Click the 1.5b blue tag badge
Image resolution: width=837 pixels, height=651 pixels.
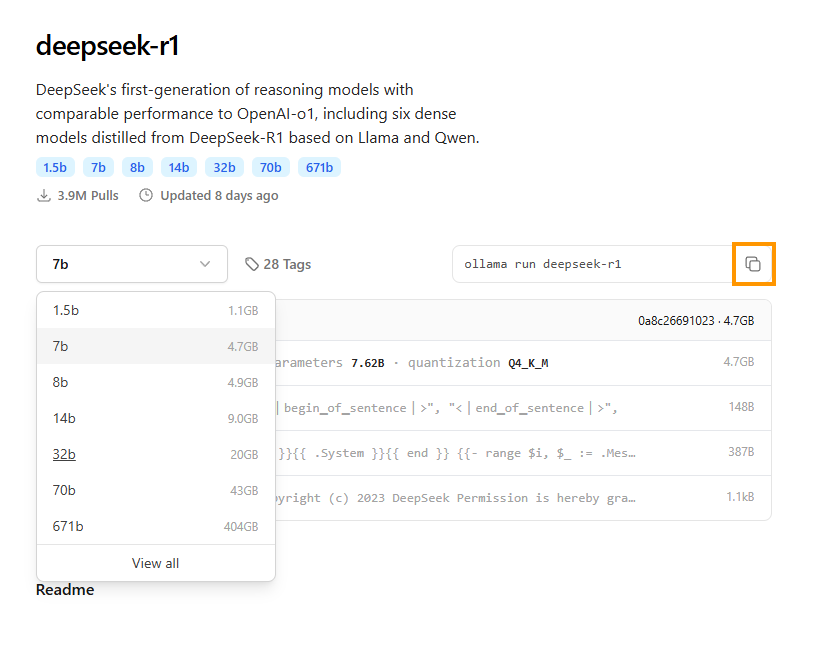click(55, 168)
